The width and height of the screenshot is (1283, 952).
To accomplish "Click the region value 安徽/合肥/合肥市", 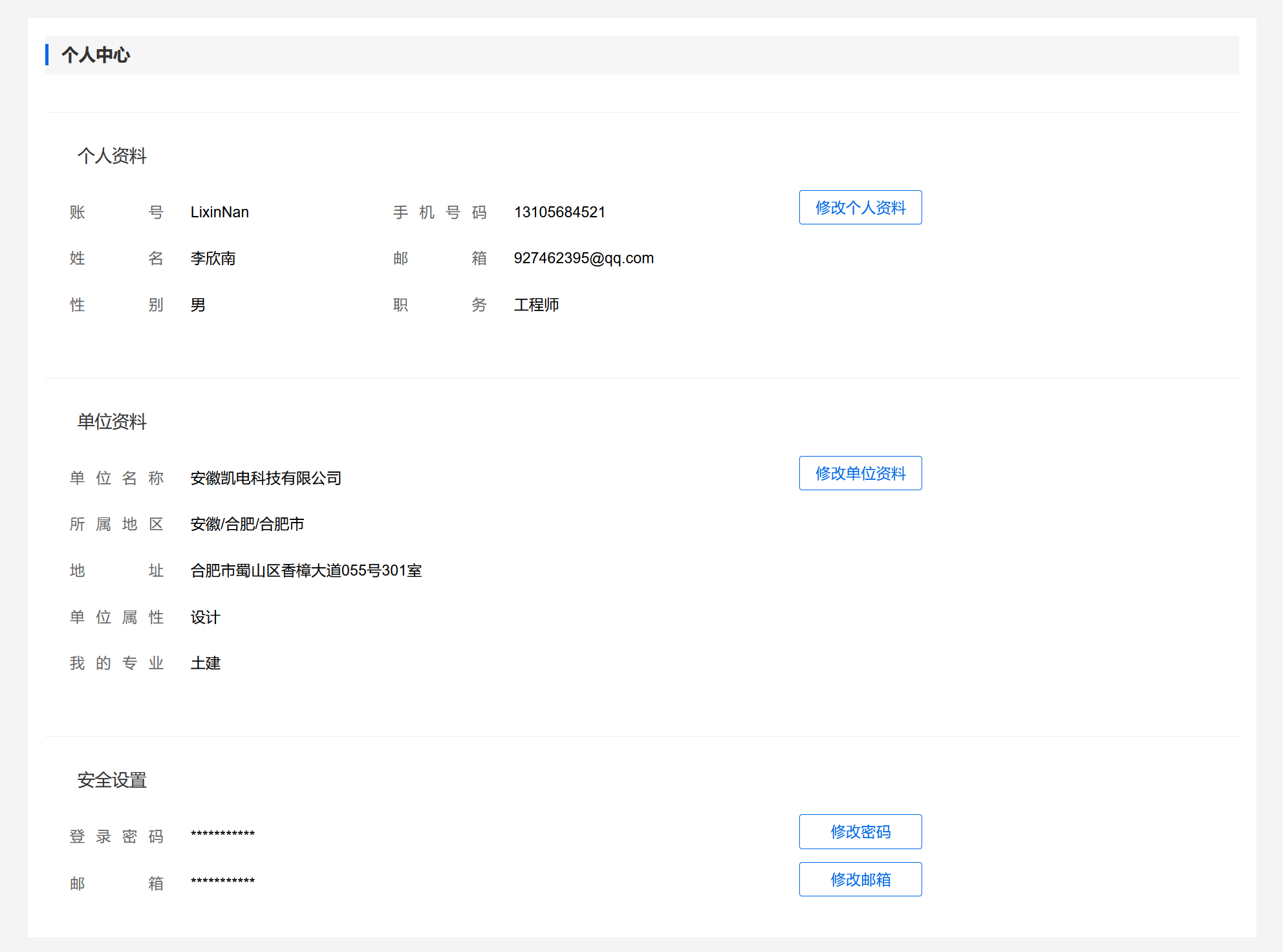I will pos(247,524).
